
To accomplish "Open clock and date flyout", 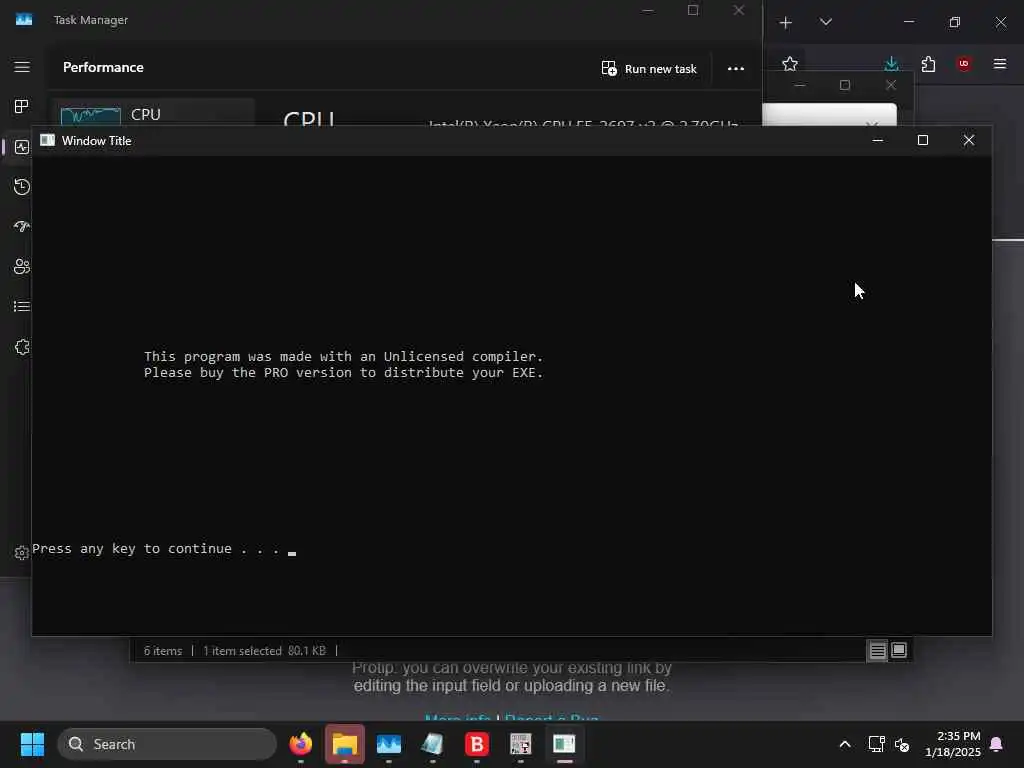I will point(953,744).
